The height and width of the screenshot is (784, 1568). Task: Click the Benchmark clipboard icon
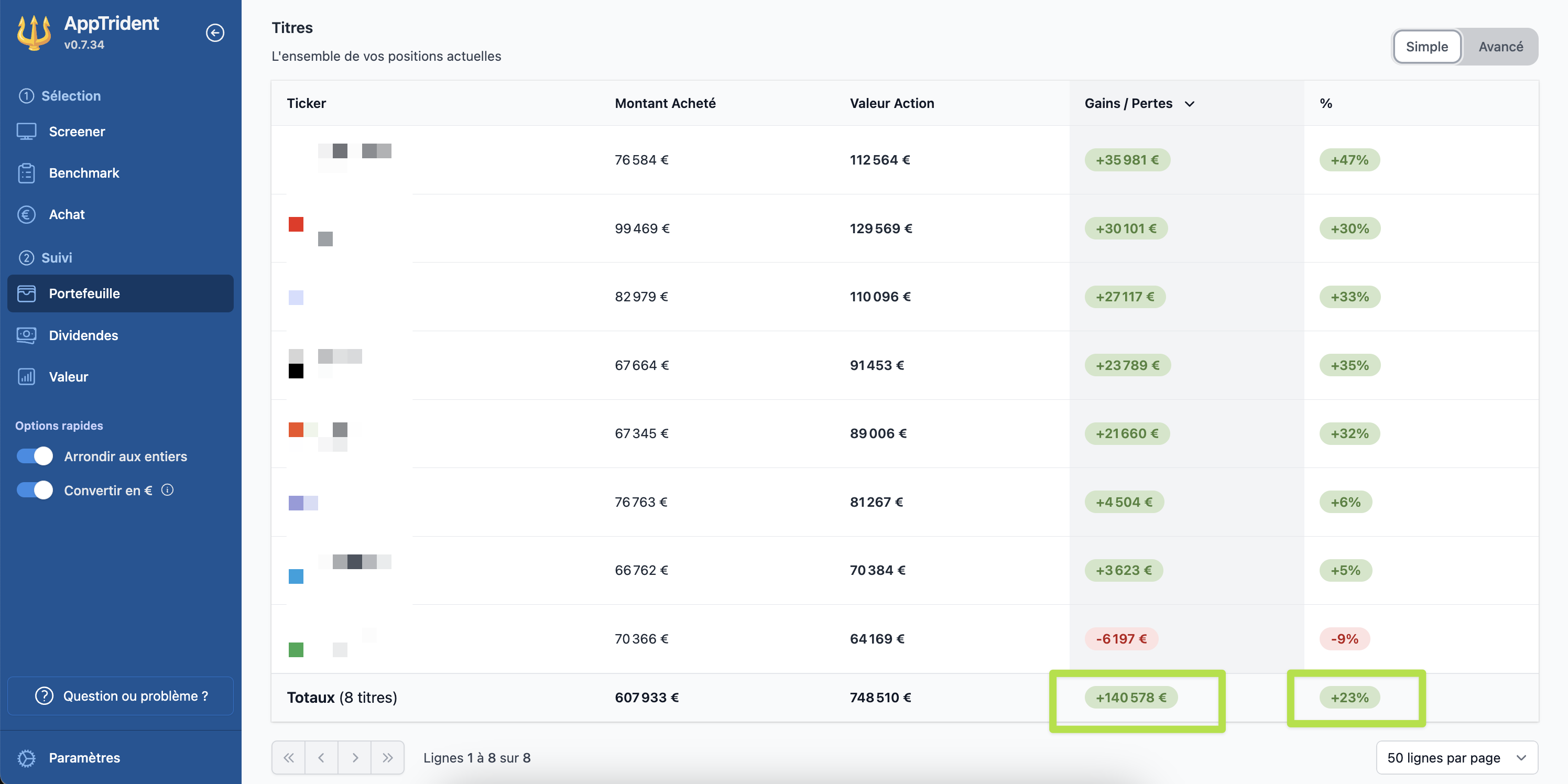coord(26,173)
